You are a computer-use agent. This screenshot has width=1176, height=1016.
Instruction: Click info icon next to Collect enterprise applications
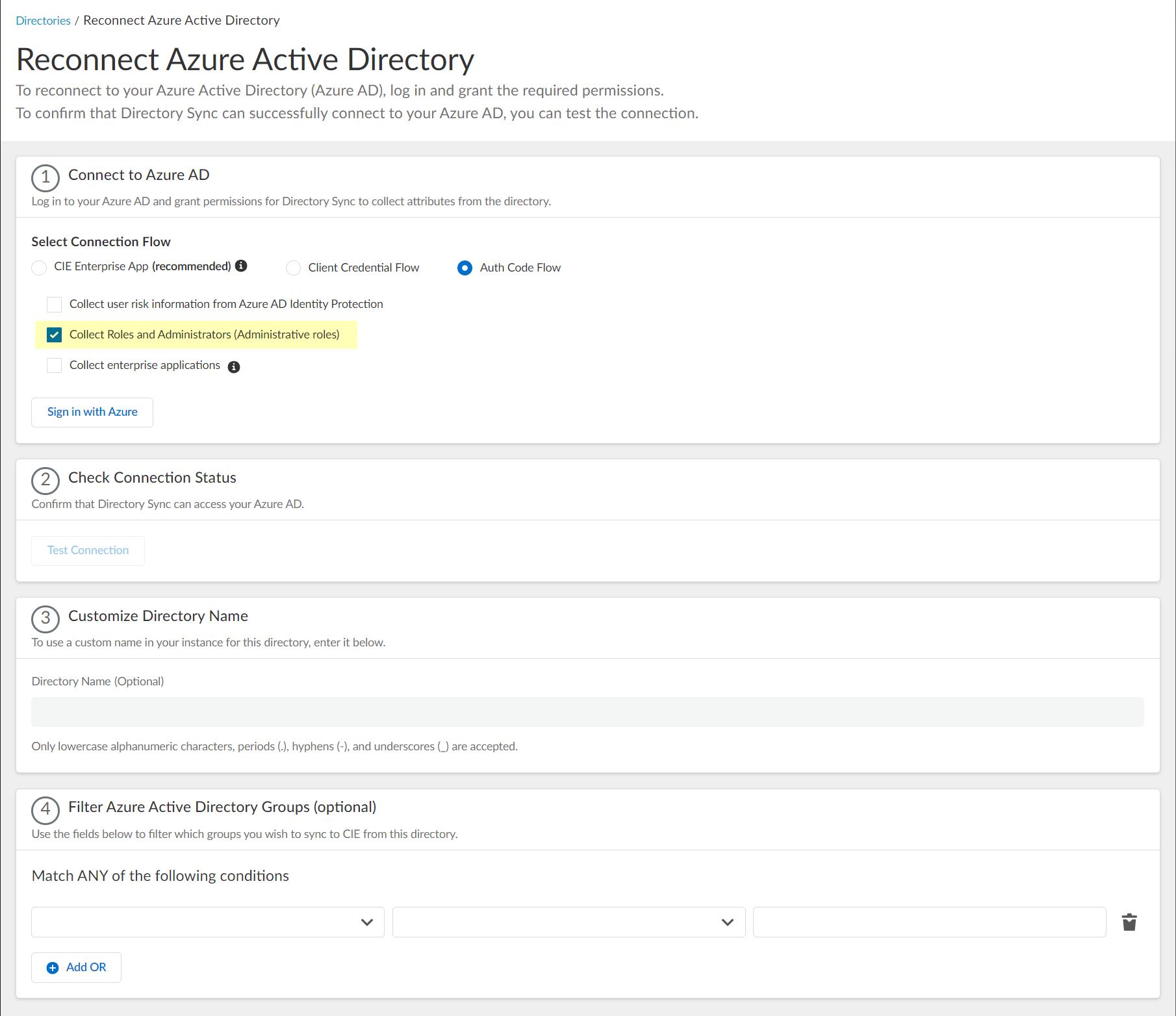(x=234, y=367)
